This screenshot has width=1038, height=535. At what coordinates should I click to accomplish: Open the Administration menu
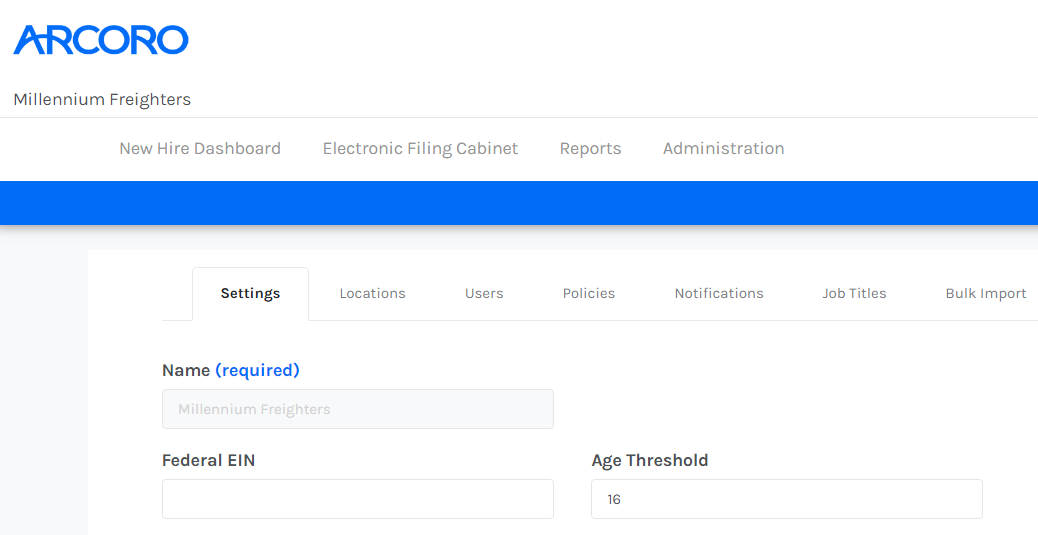724,148
